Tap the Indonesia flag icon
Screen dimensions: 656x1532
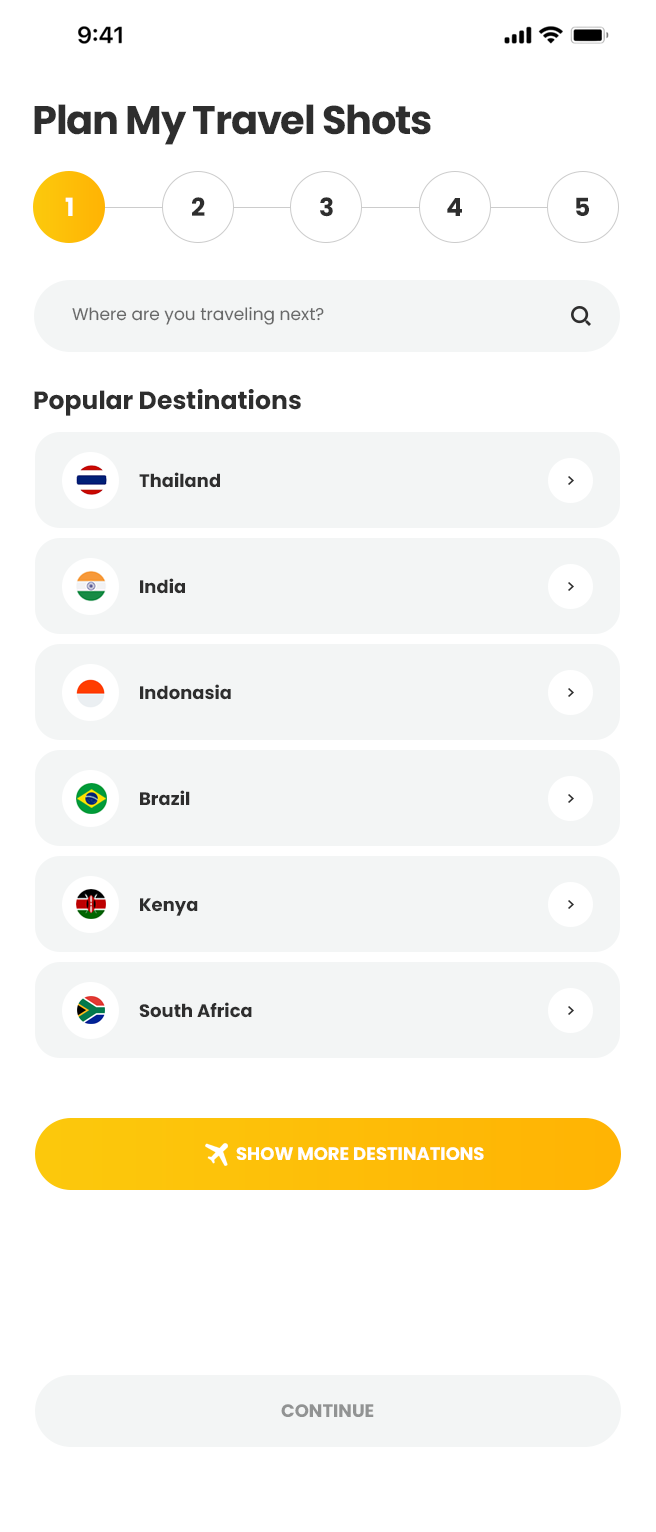(91, 693)
